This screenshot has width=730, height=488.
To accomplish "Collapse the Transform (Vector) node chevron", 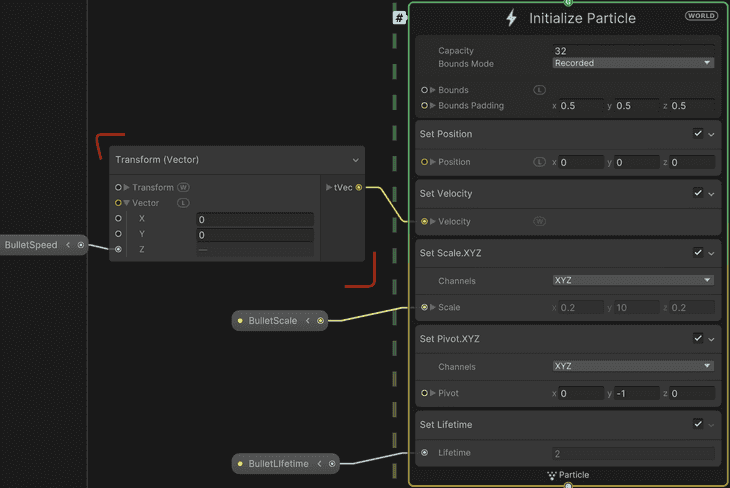I will pos(356,160).
